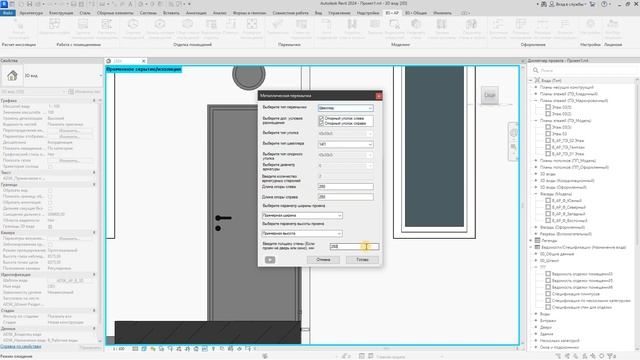This screenshot has height=360, width=640.
Task: Click the video help icon in the lintel dialog
Action: coord(270,260)
